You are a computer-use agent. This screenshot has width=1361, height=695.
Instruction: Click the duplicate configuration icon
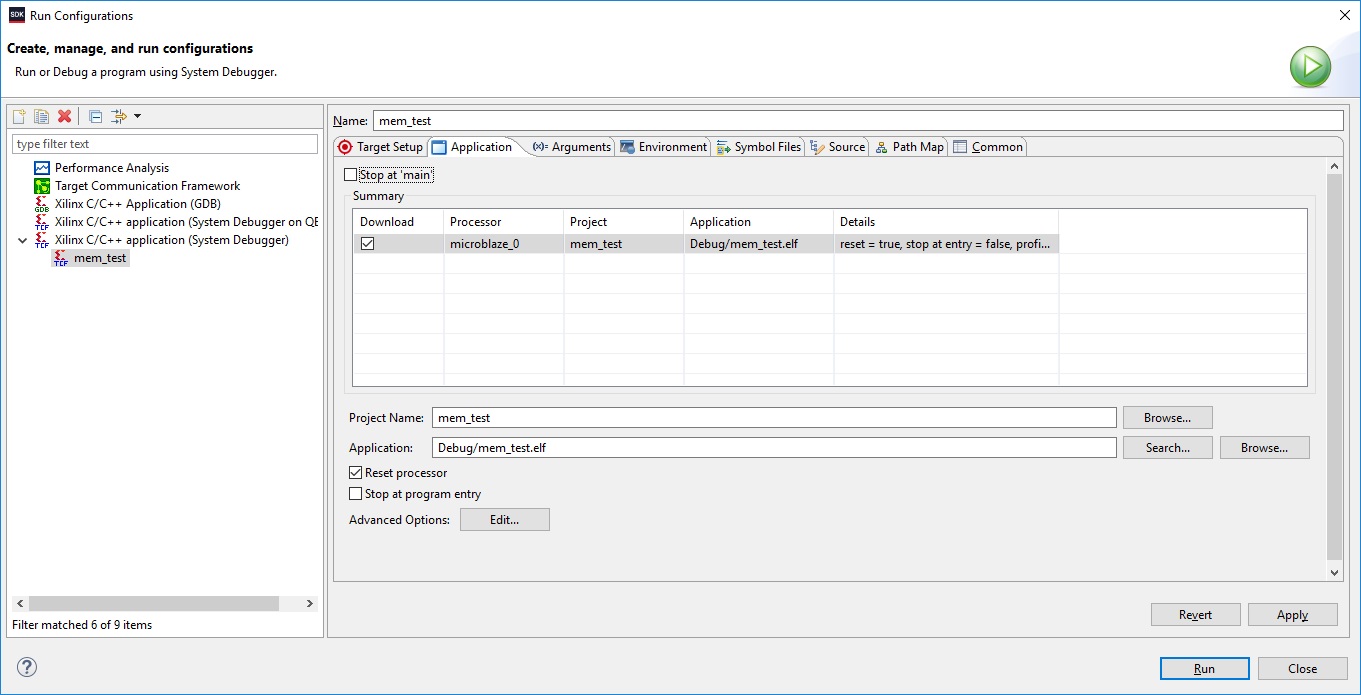[x=41, y=116]
